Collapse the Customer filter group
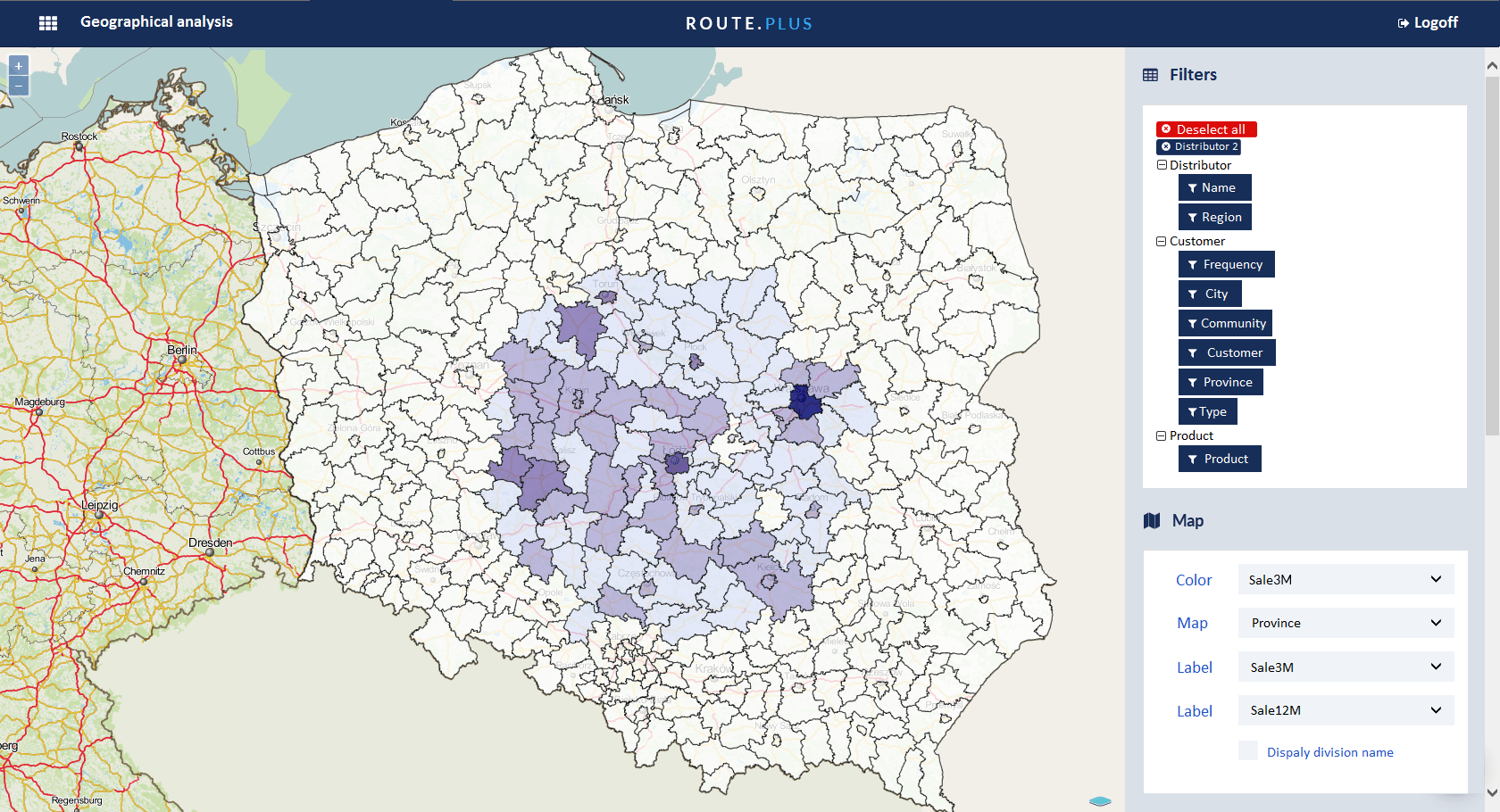The image size is (1500, 812). point(1162,241)
